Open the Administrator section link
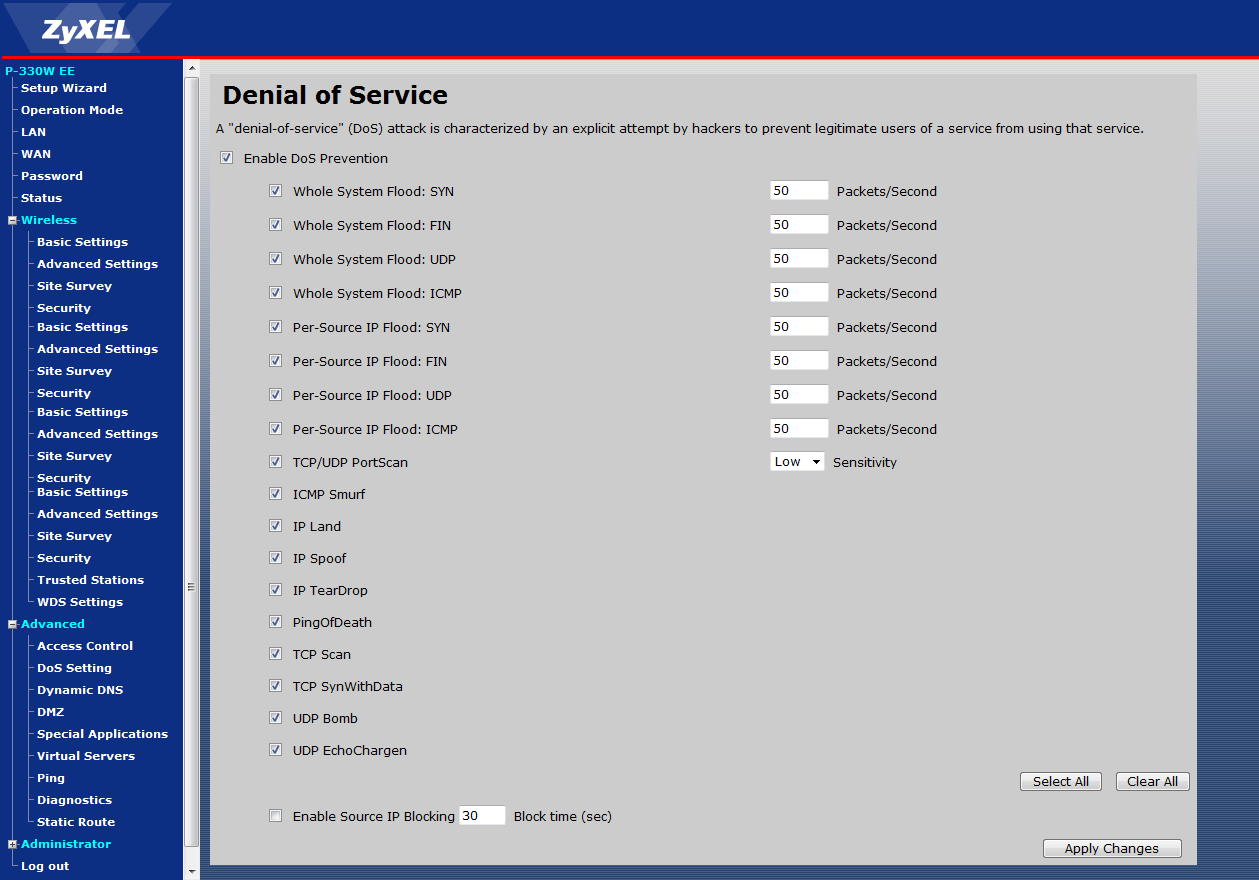Screen dimensions: 1259x880 tap(66, 844)
